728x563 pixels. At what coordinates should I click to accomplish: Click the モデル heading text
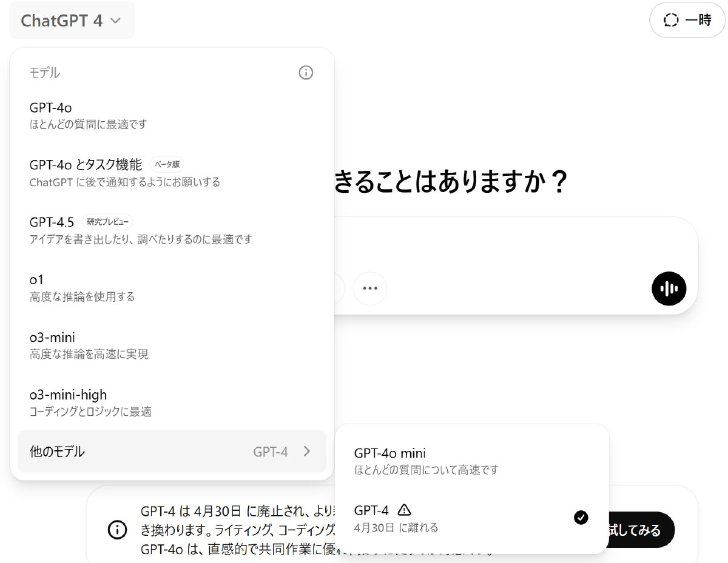45,72
